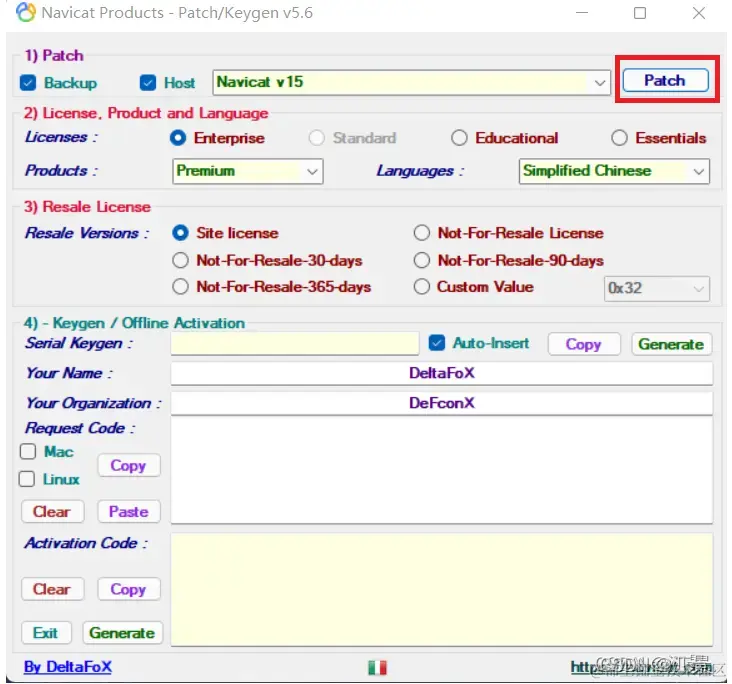
Task: Select the Educational license option
Action: pos(459,138)
